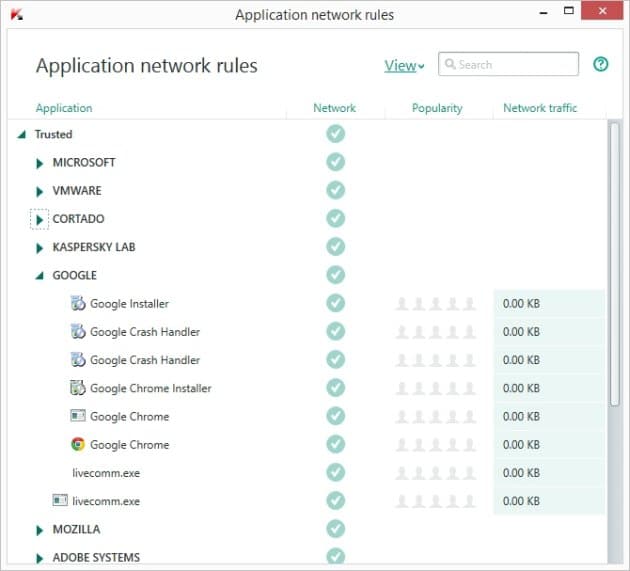Click the Google Installer application icon
Viewport: 630px width, 571px height.
click(x=78, y=303)
